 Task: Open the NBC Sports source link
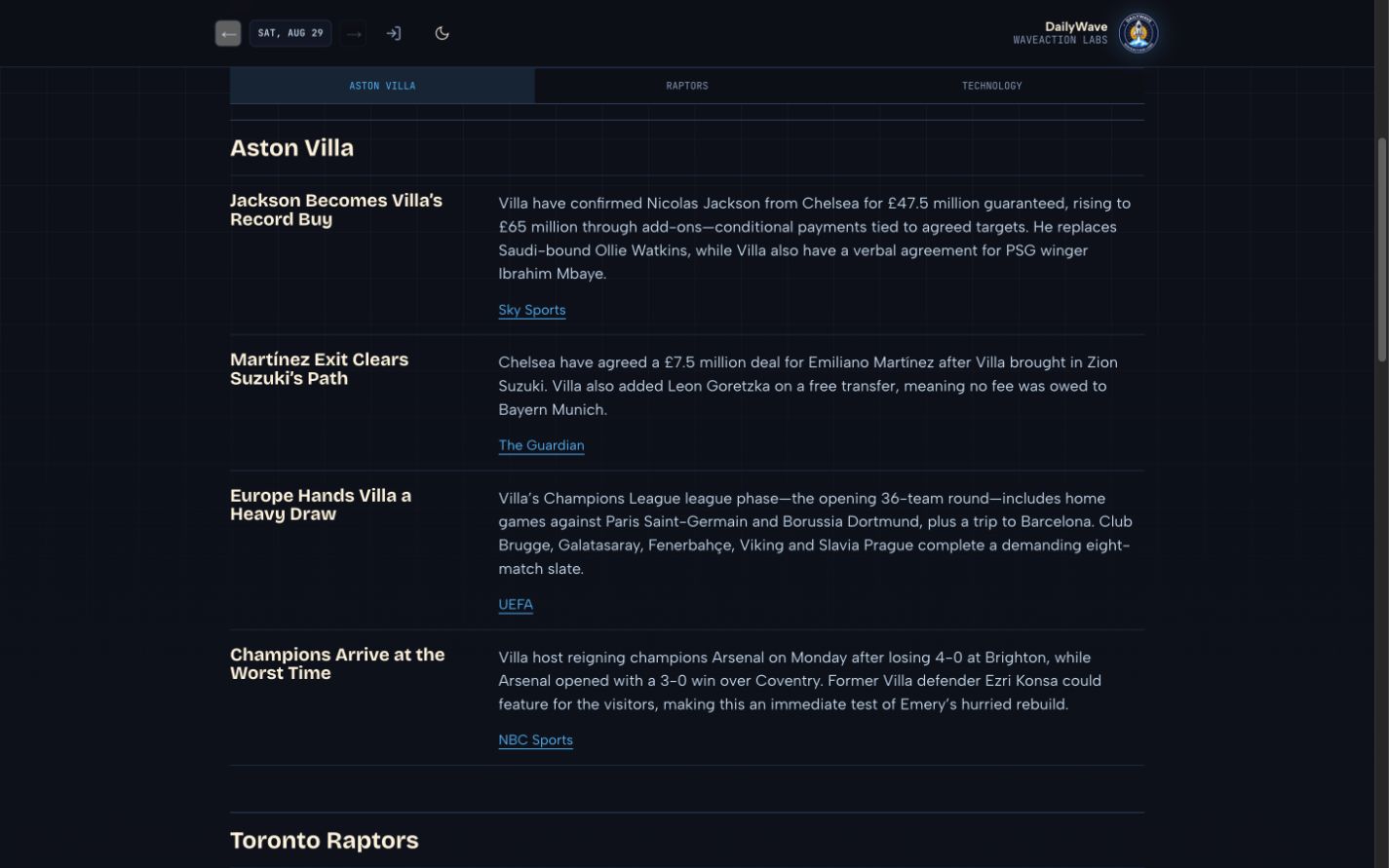tap(535, 739)
